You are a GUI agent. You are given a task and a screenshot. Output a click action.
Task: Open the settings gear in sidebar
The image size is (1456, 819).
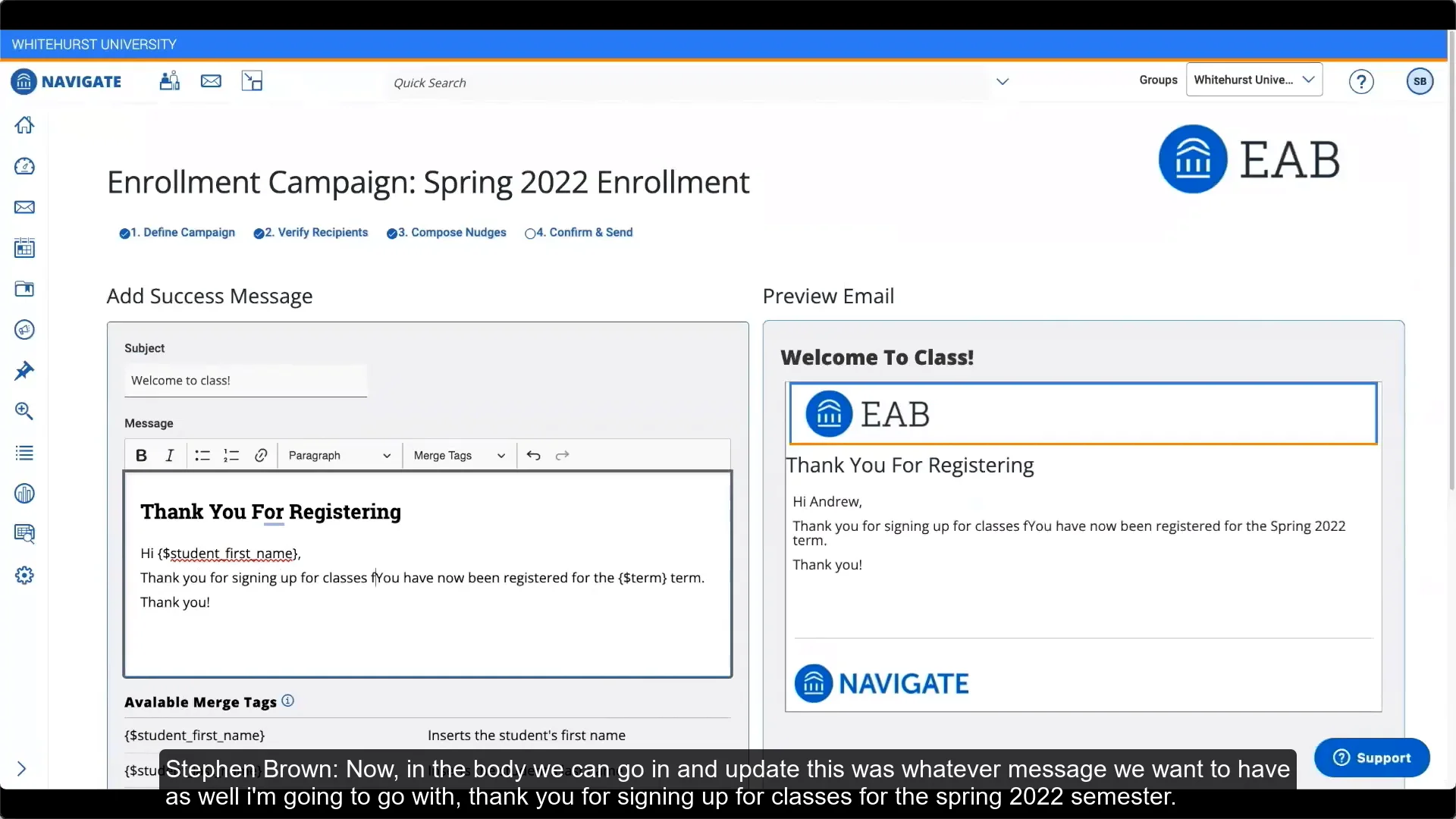coord(24,576)
